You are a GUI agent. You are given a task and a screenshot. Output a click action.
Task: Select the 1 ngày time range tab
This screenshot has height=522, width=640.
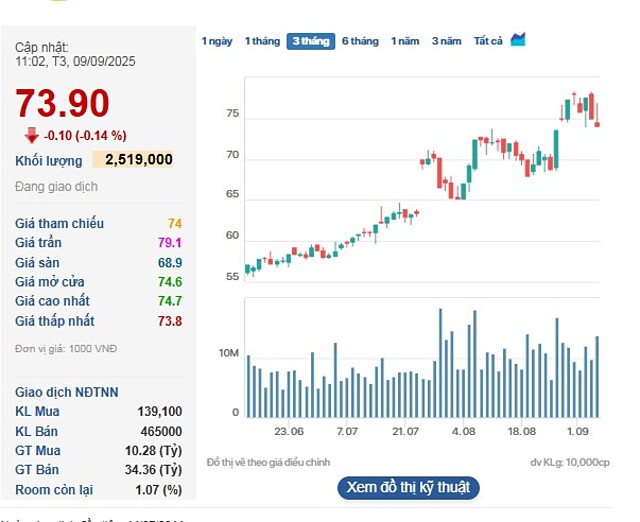[x=217, y=41]
